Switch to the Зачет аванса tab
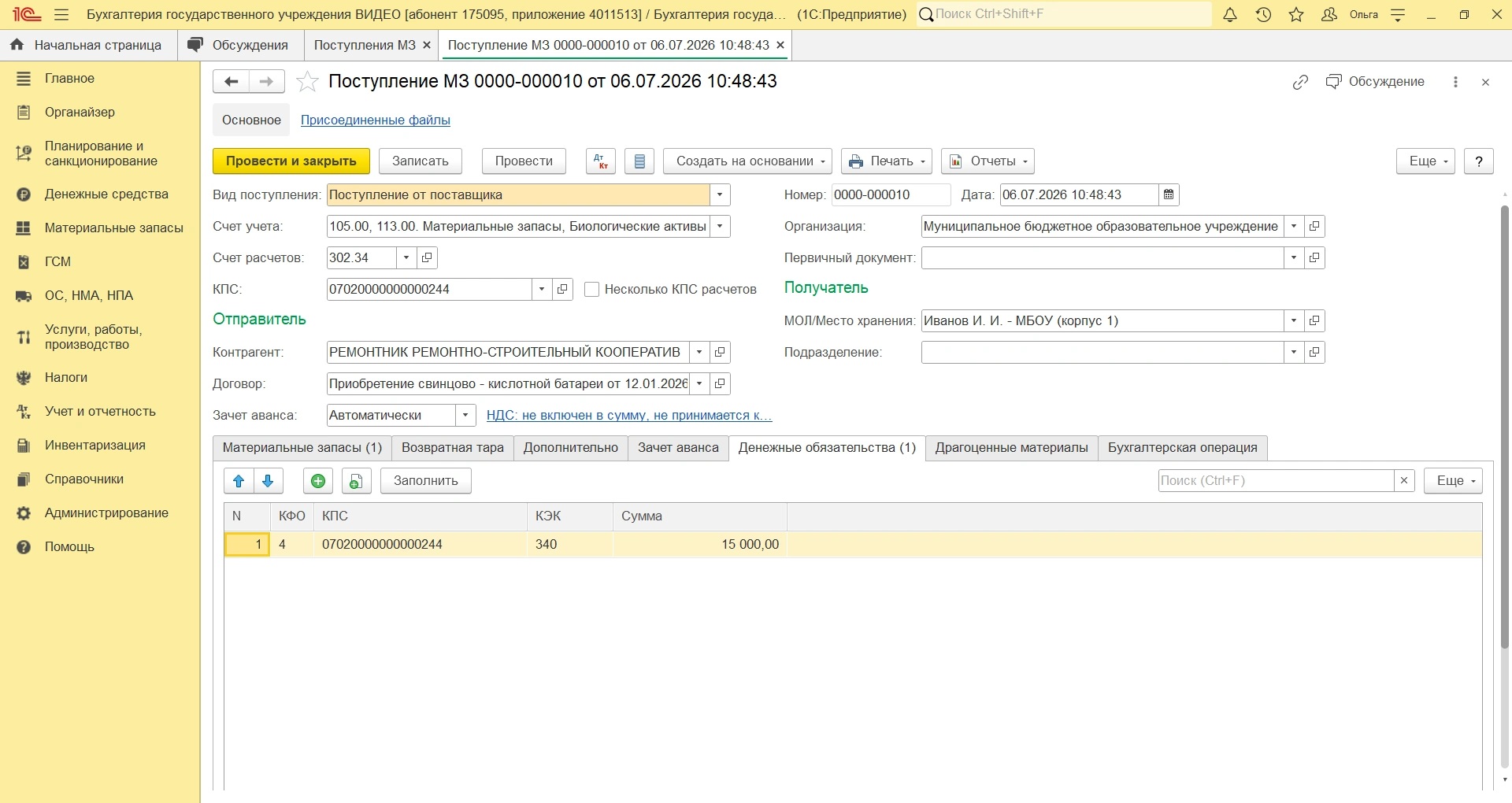 point(678,448)
